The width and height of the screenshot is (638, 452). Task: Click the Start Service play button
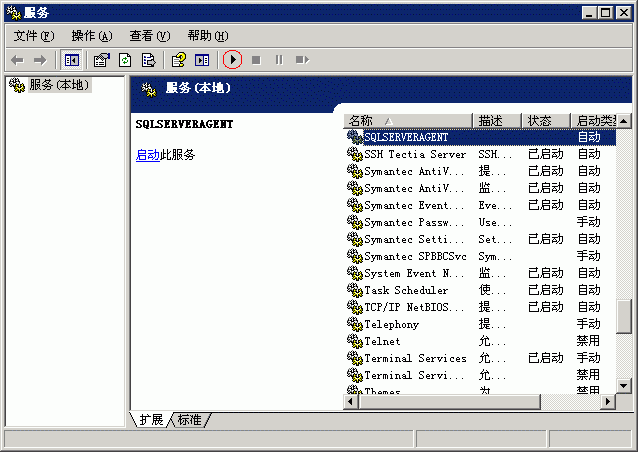click(x=232, y=60)
